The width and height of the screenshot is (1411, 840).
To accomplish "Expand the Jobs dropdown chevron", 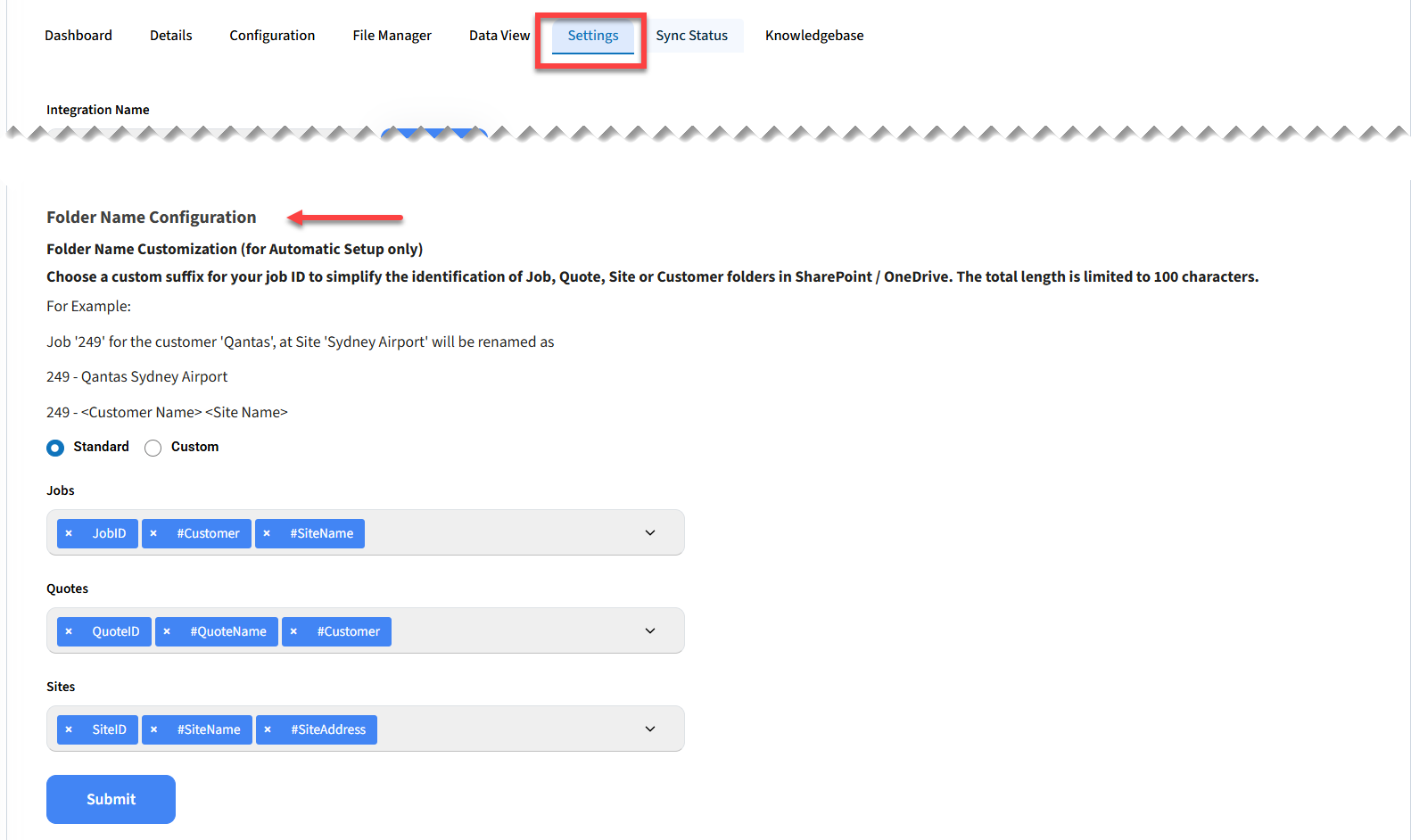I will click(x=650, y=532).
